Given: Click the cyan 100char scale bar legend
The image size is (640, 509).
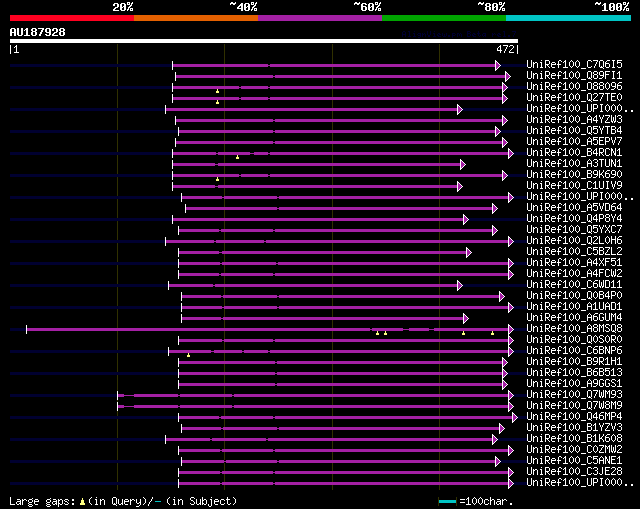Looking at the screenshot, I should (x=447, y=501).
